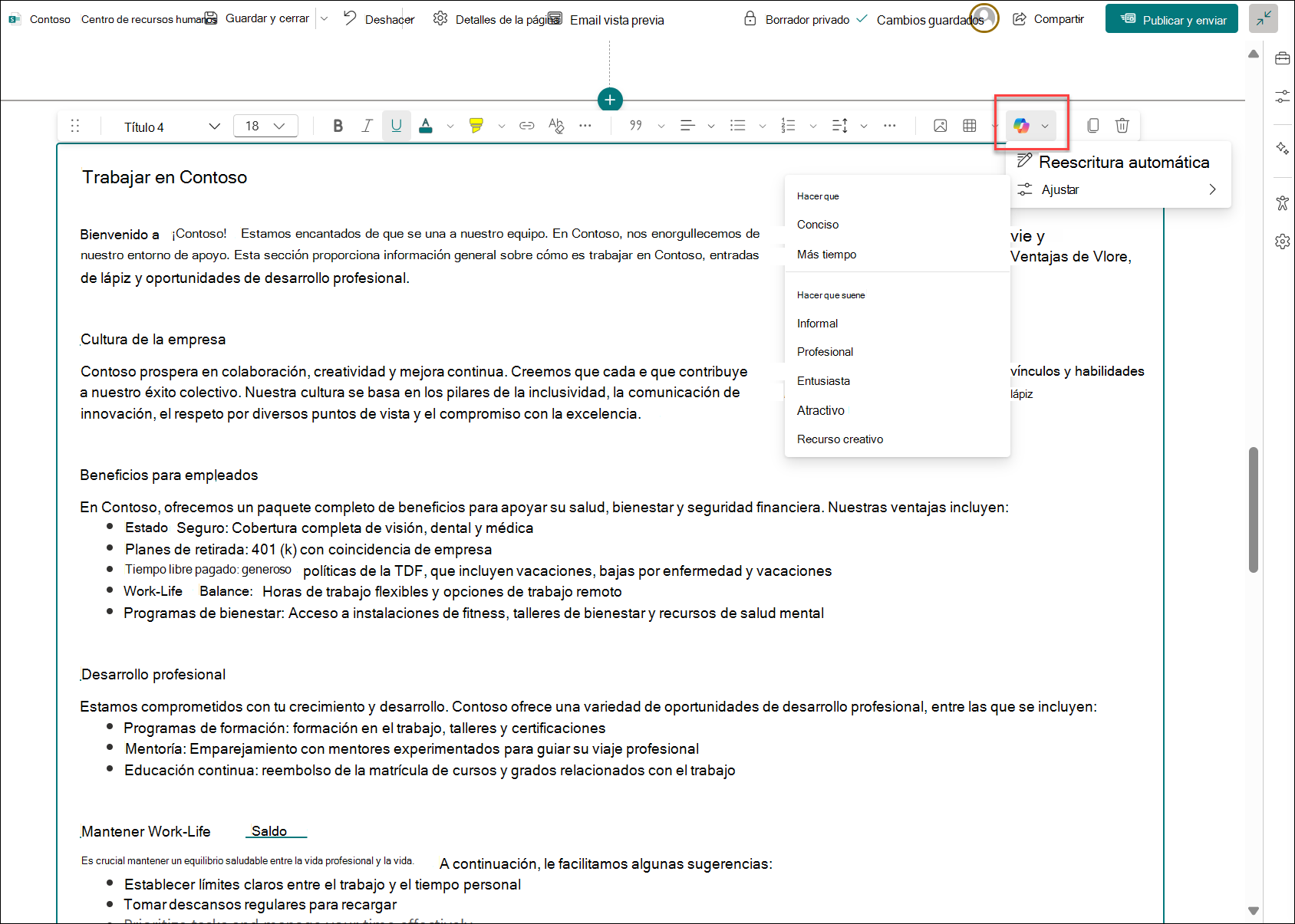Expand the Copilot dropdown arrow

point(1045,127)
